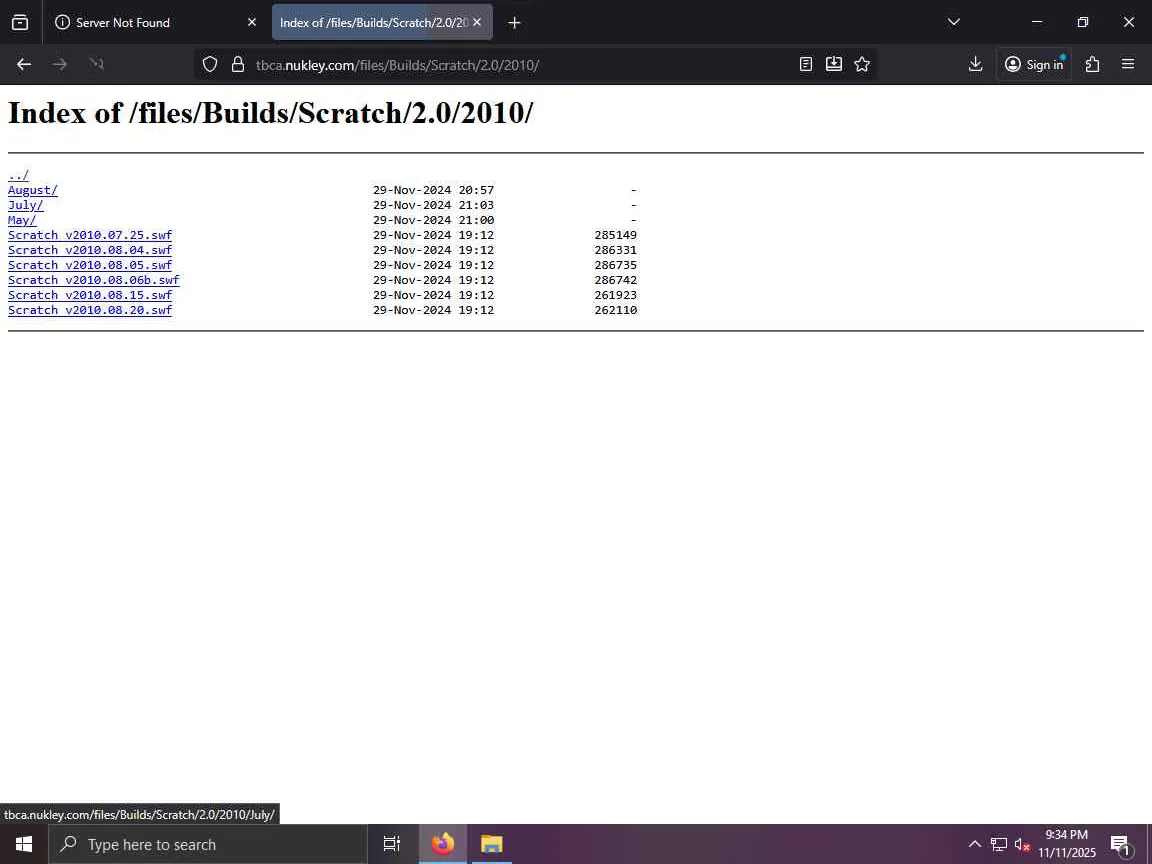Close the Server Not Found tab

click(x=251, y=23)
